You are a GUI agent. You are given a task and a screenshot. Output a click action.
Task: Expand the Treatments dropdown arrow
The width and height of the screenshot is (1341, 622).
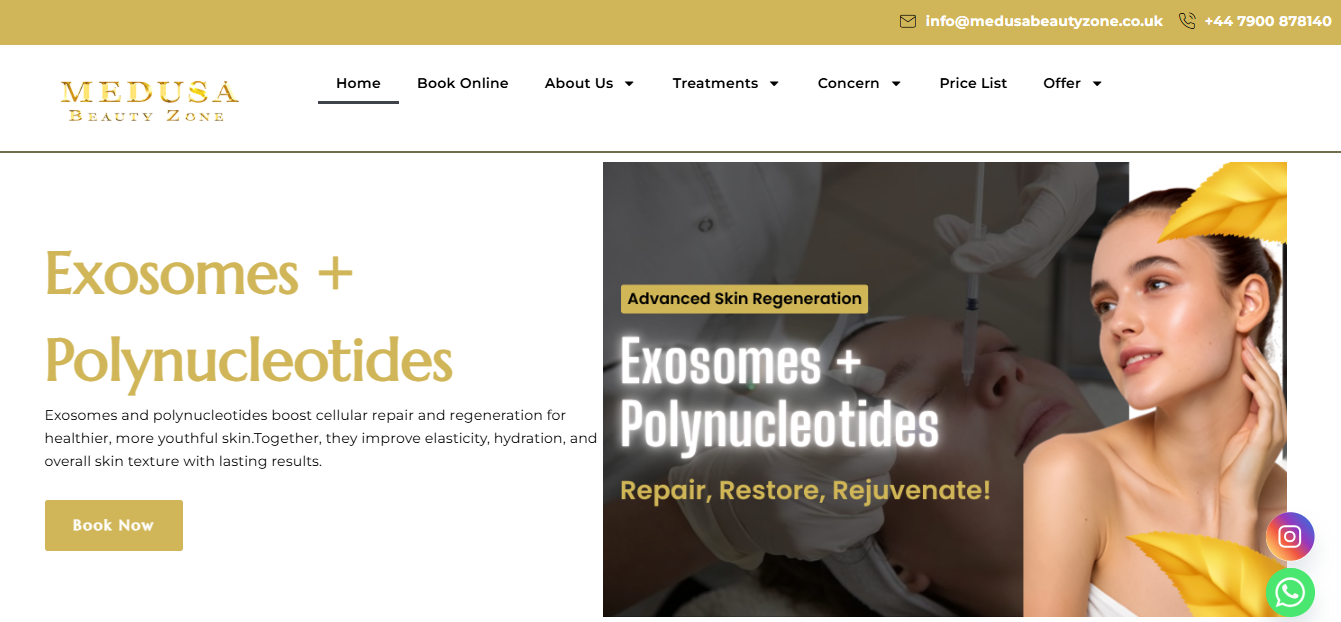[774, 84]
